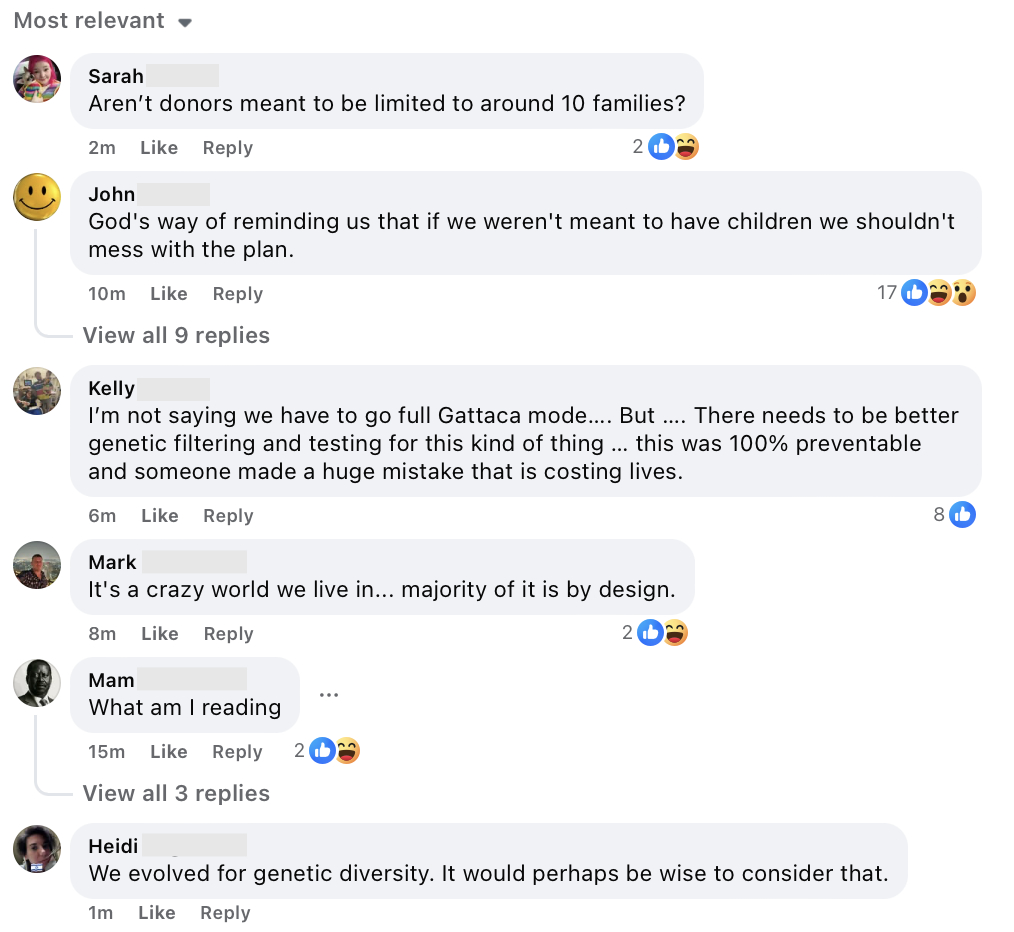
Task: Like Kelly's Gattaca comment
Action: pos(160,516)
